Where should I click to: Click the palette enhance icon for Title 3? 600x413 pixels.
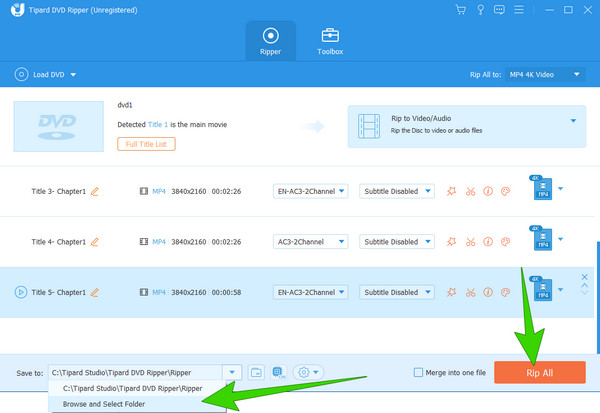tap(505, 191)
